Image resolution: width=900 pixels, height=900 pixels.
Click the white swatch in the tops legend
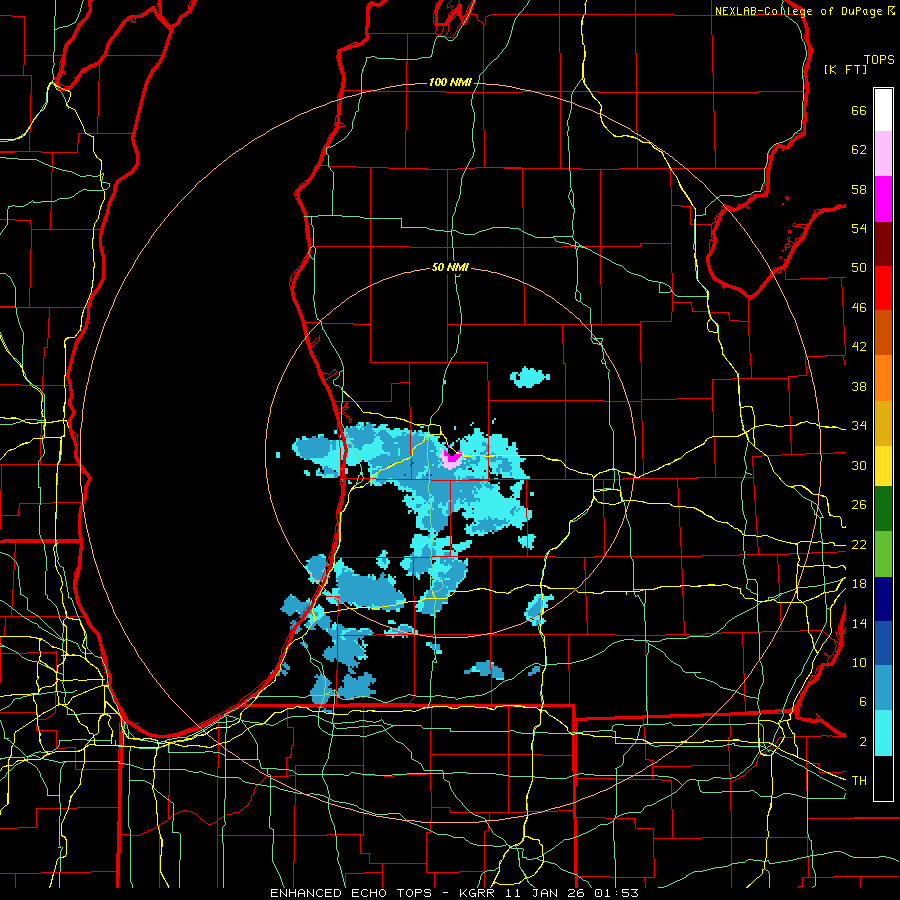click(x=883, y=110)
